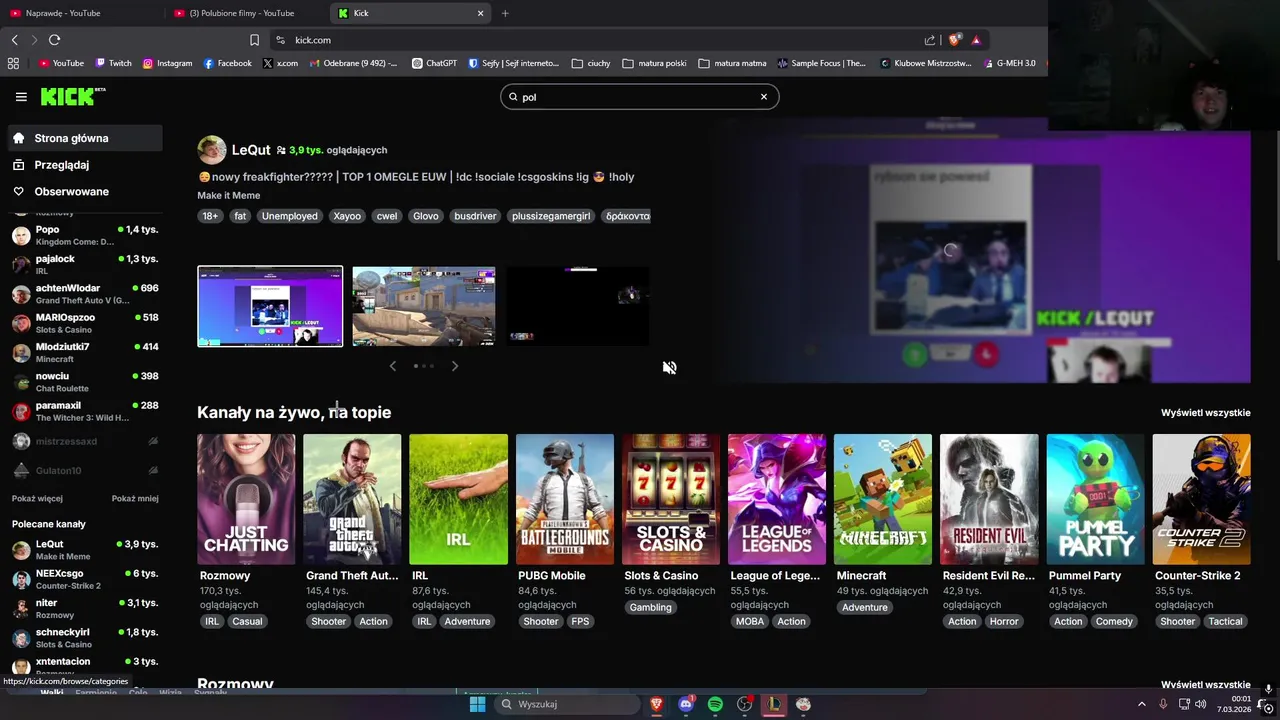This screenshot has height=720, width=1280.
Task: Open MARIOspzoo channel in sidebar
Action: 85,323
